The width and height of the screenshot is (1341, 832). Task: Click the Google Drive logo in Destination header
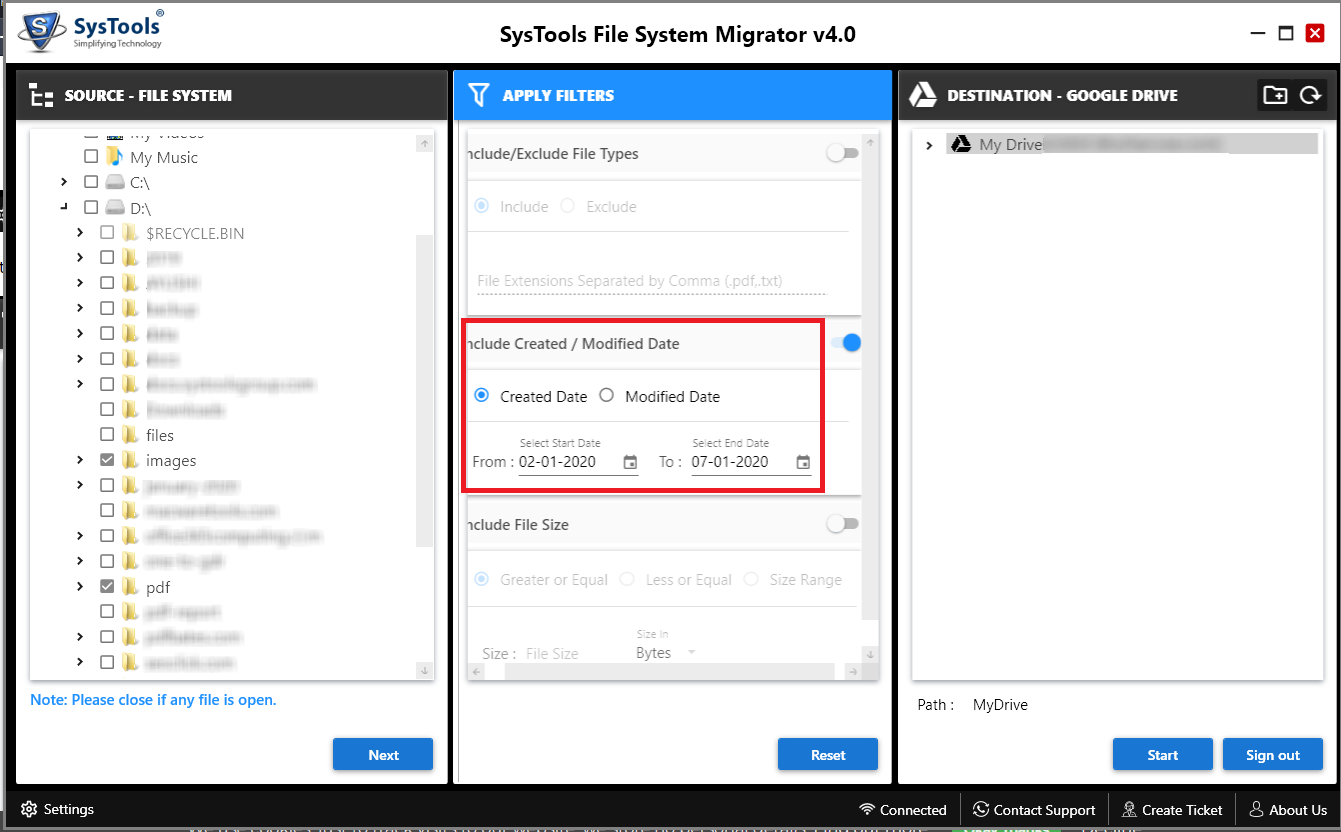pos(922,95)
